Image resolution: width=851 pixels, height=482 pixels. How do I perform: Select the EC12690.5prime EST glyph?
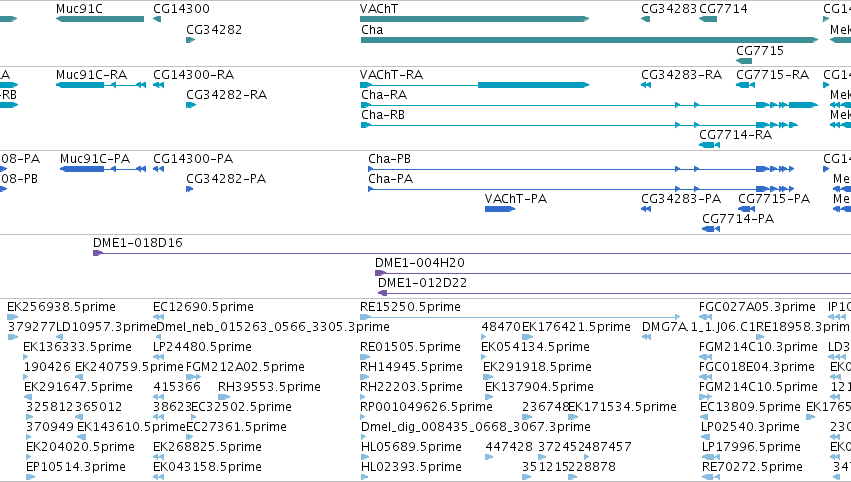(x=156, y=316)
